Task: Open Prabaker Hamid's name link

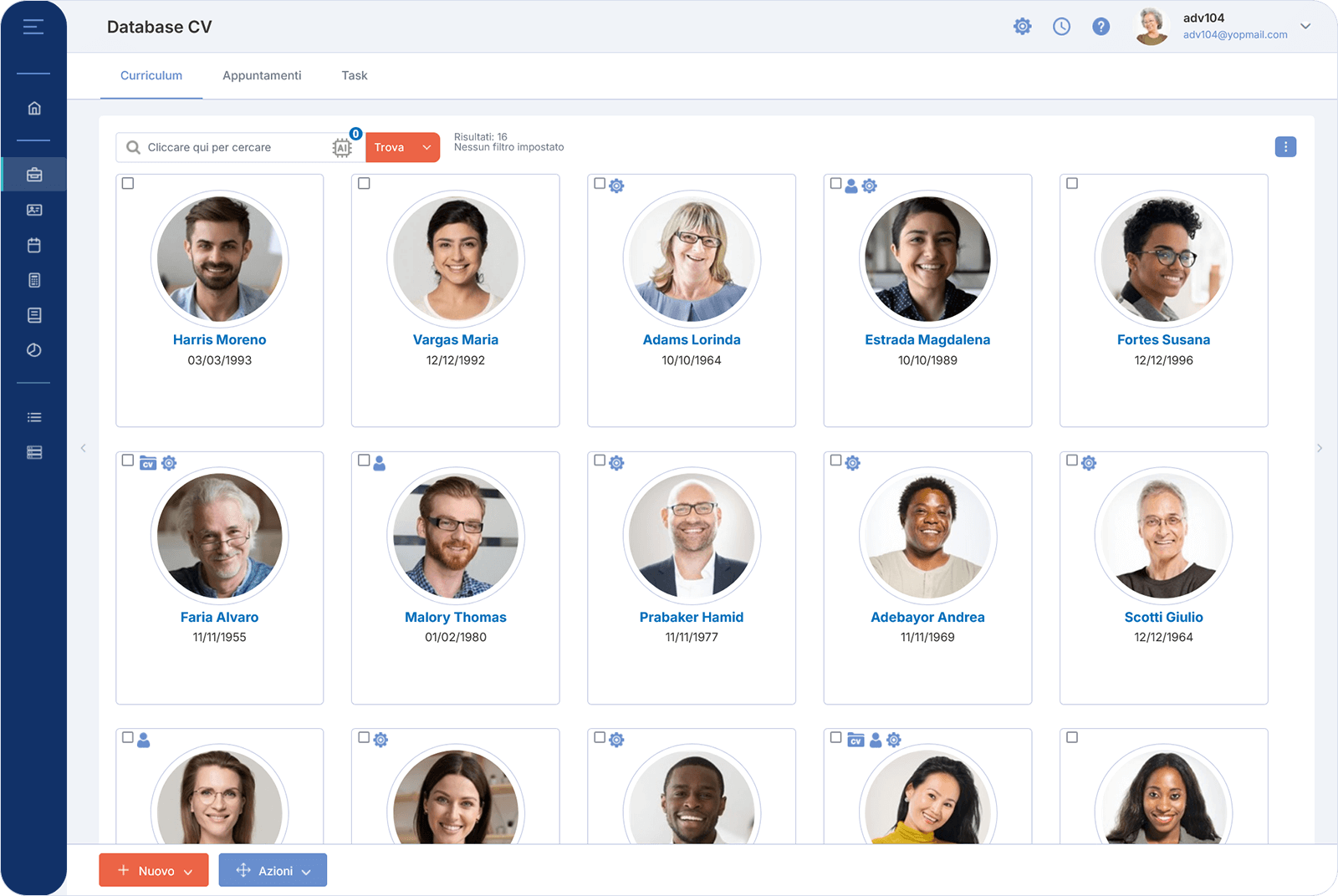Action: 692,617
